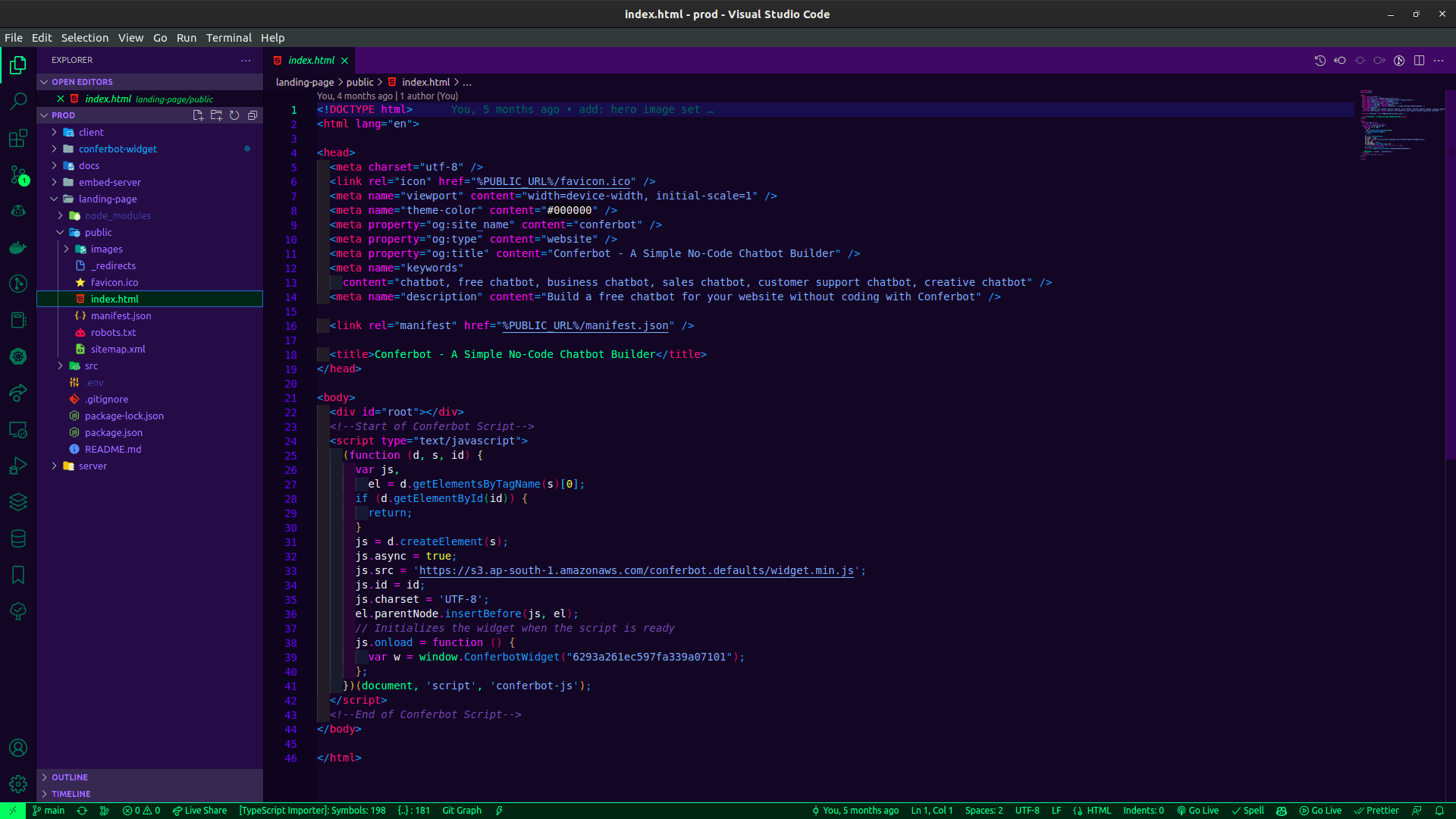Refresh the explorer with refresh icon

(234, 115)
